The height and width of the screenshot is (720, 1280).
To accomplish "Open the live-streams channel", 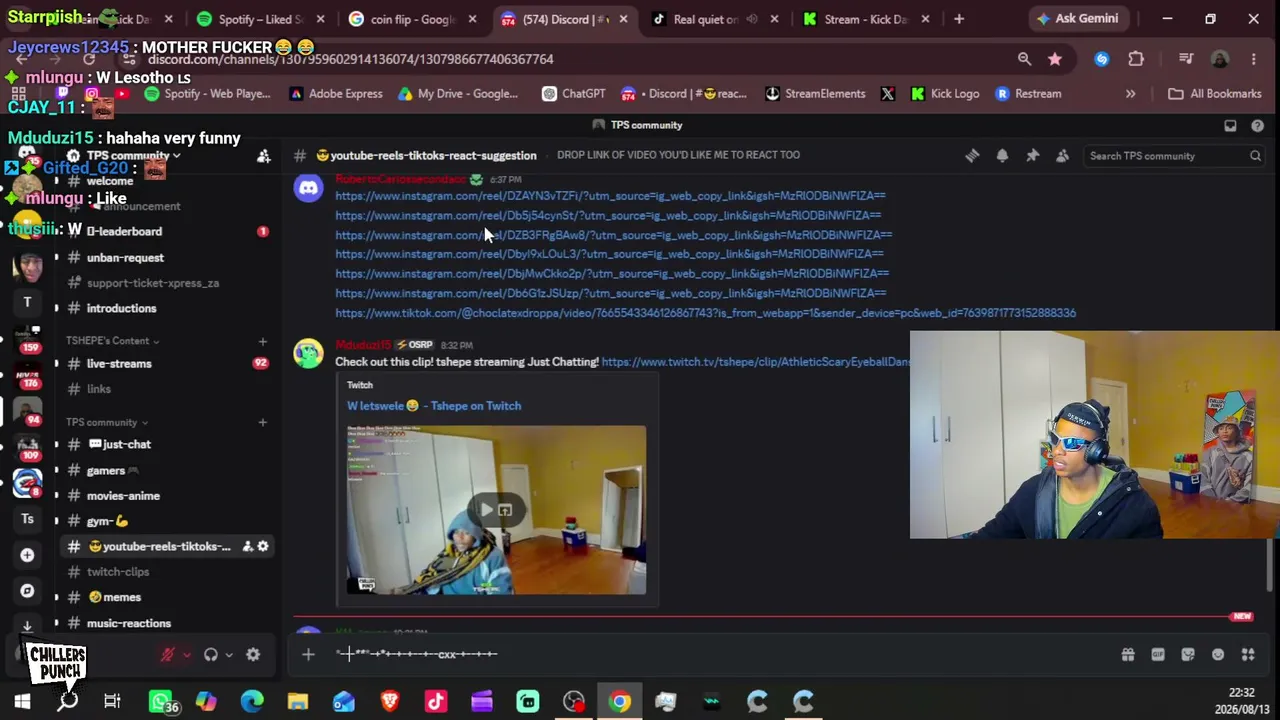I will pyautogui.click(x=167, y=363).
